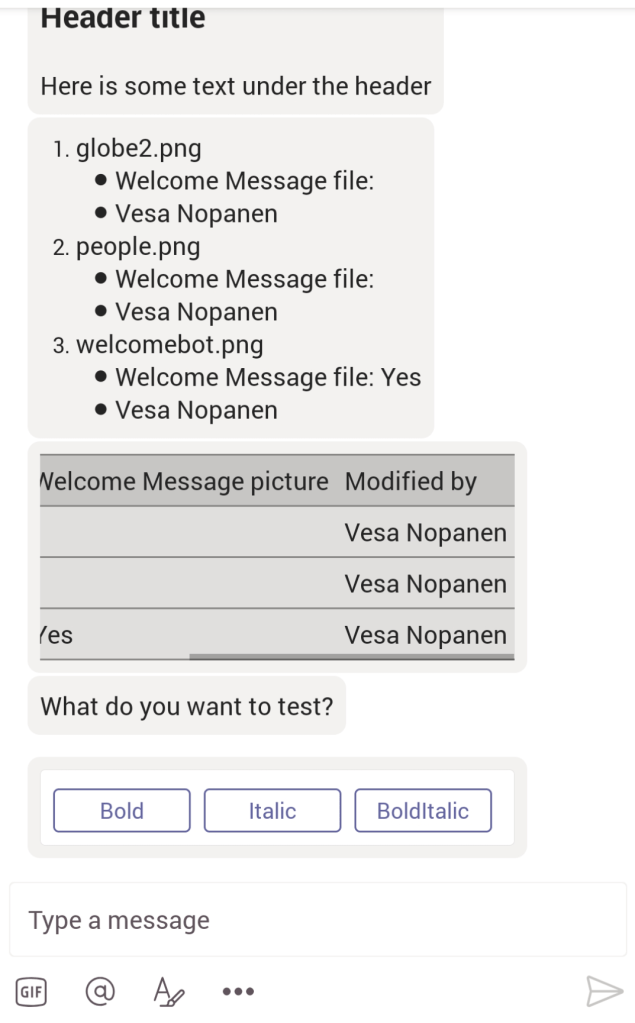635x1023 pixels.
Task: Open the text formatting options
Action: 167,991
